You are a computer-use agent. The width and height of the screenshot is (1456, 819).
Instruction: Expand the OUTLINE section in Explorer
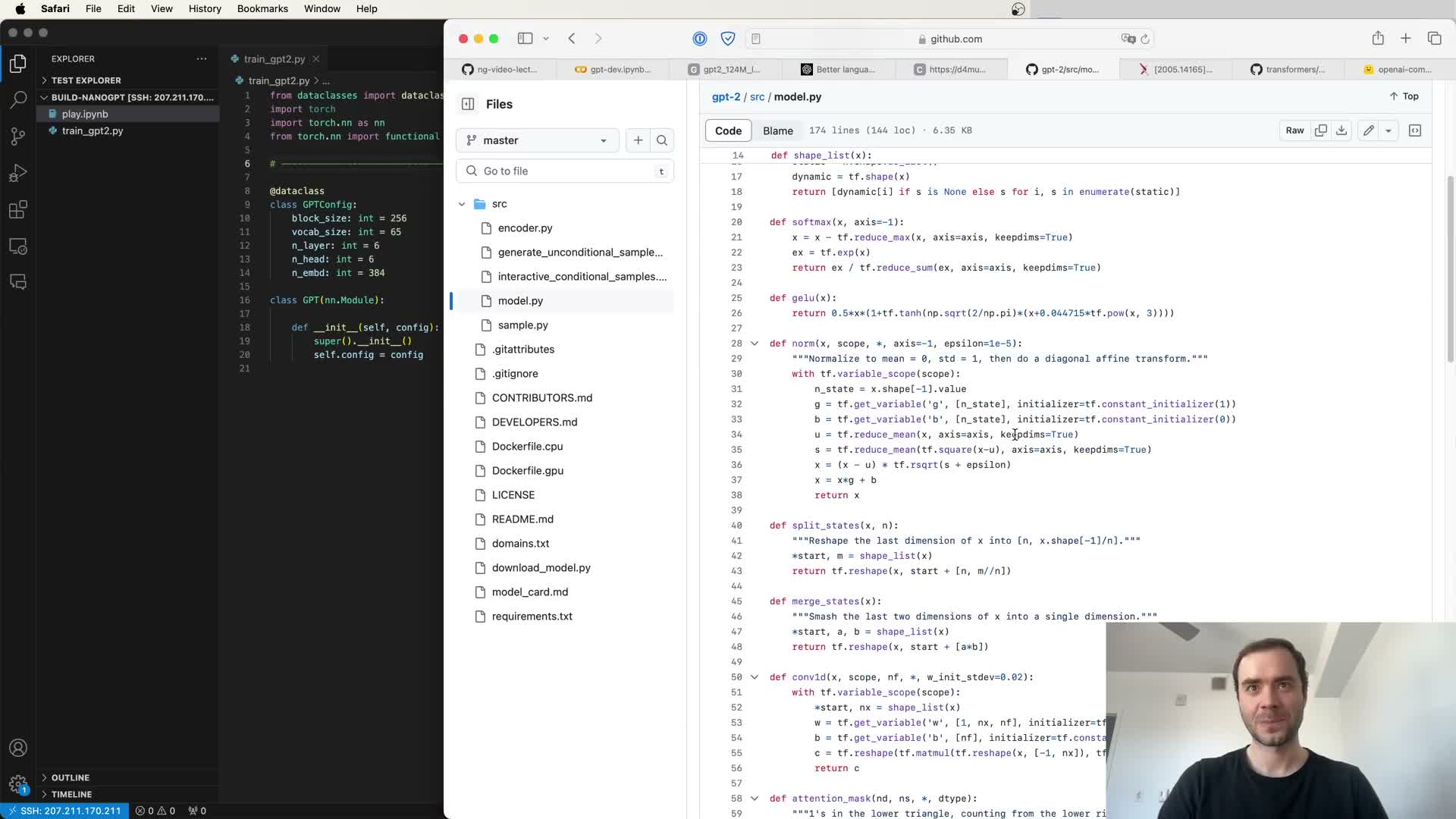70,777
